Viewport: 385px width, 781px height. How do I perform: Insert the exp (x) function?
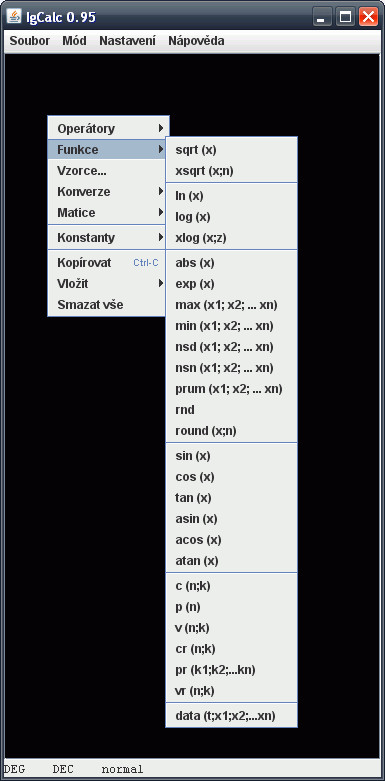tap(232, 283)
